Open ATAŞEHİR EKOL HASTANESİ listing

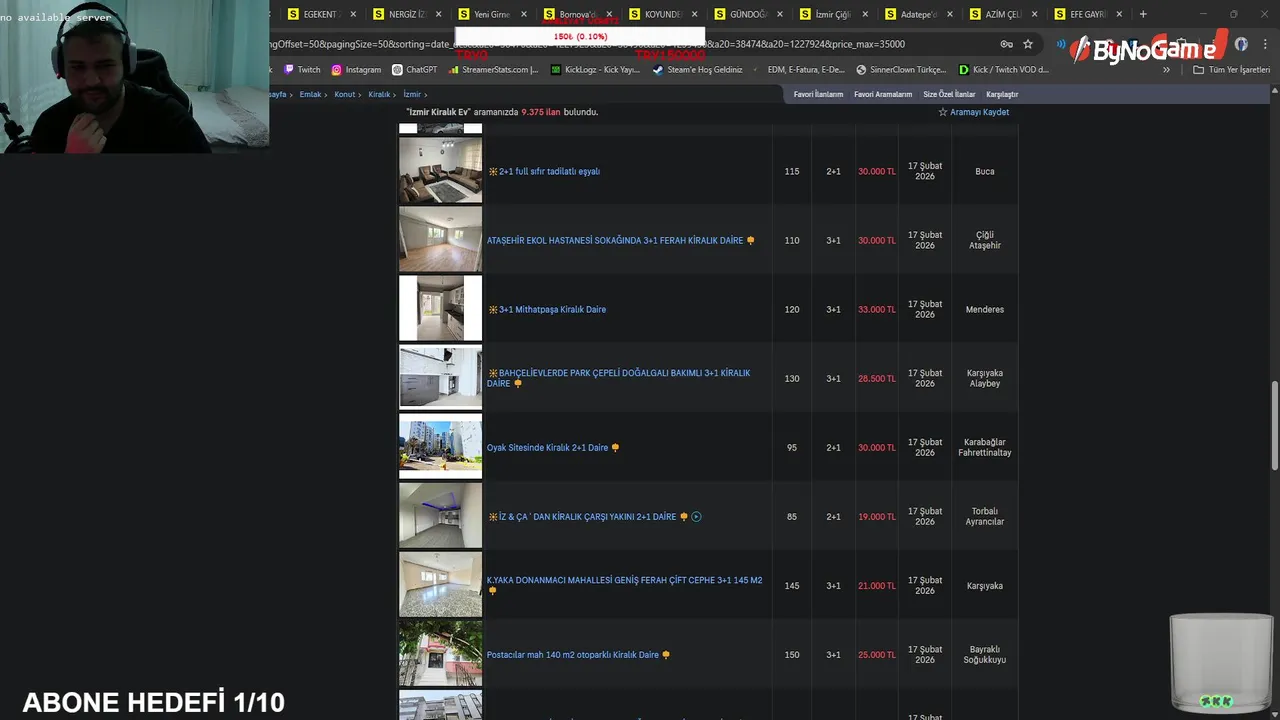point(615,240)
